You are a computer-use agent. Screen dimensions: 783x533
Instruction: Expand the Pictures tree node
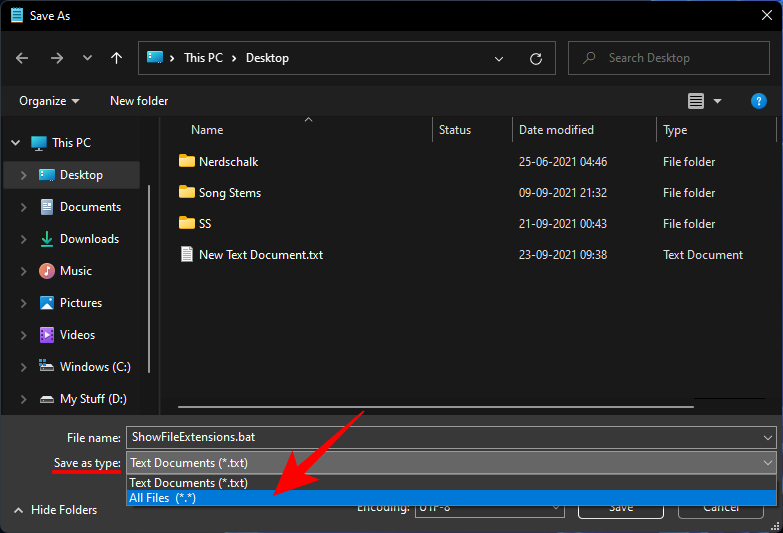23,303
